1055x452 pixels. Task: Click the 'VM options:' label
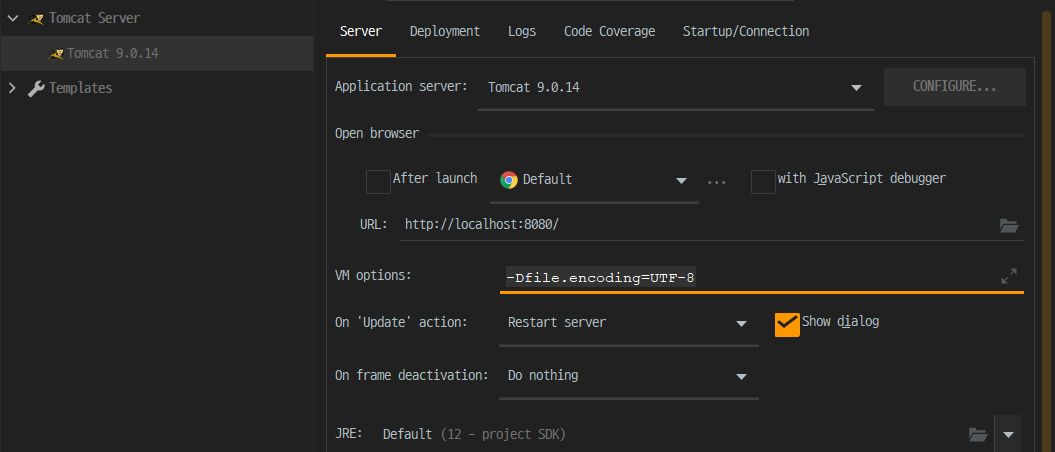pos(373,276)
